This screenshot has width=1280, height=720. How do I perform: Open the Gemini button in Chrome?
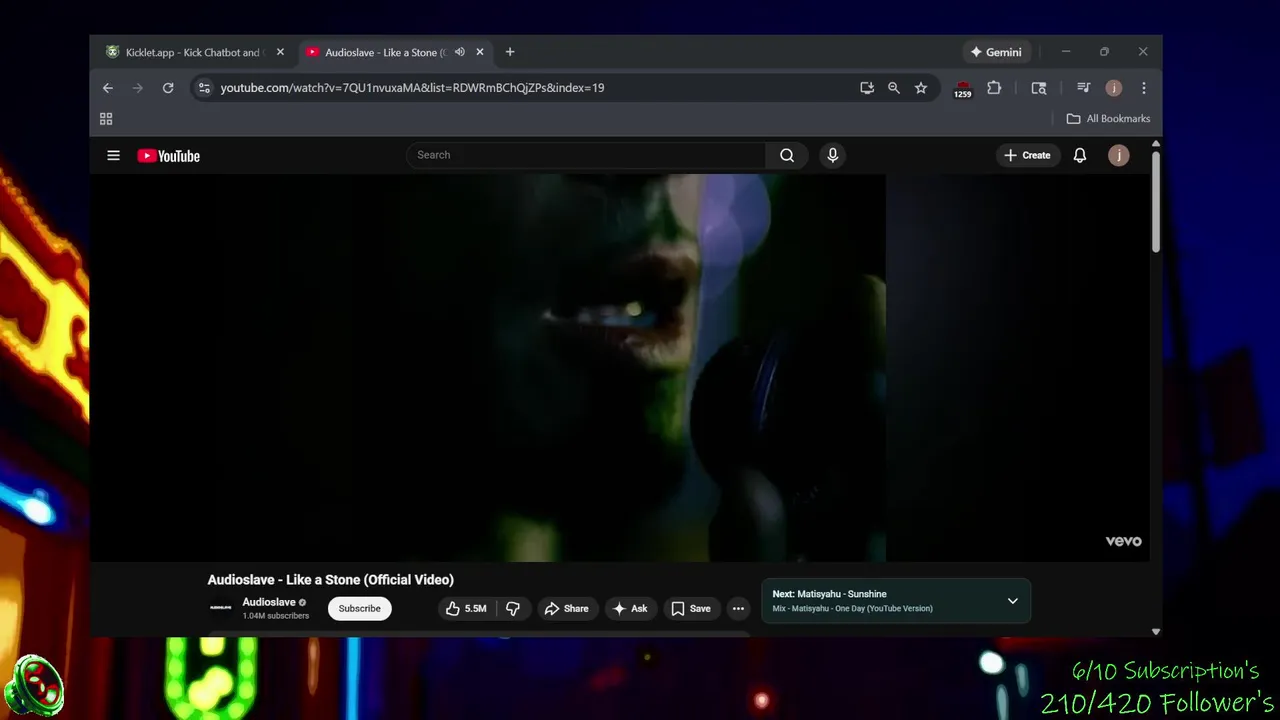tap(996, 52)
